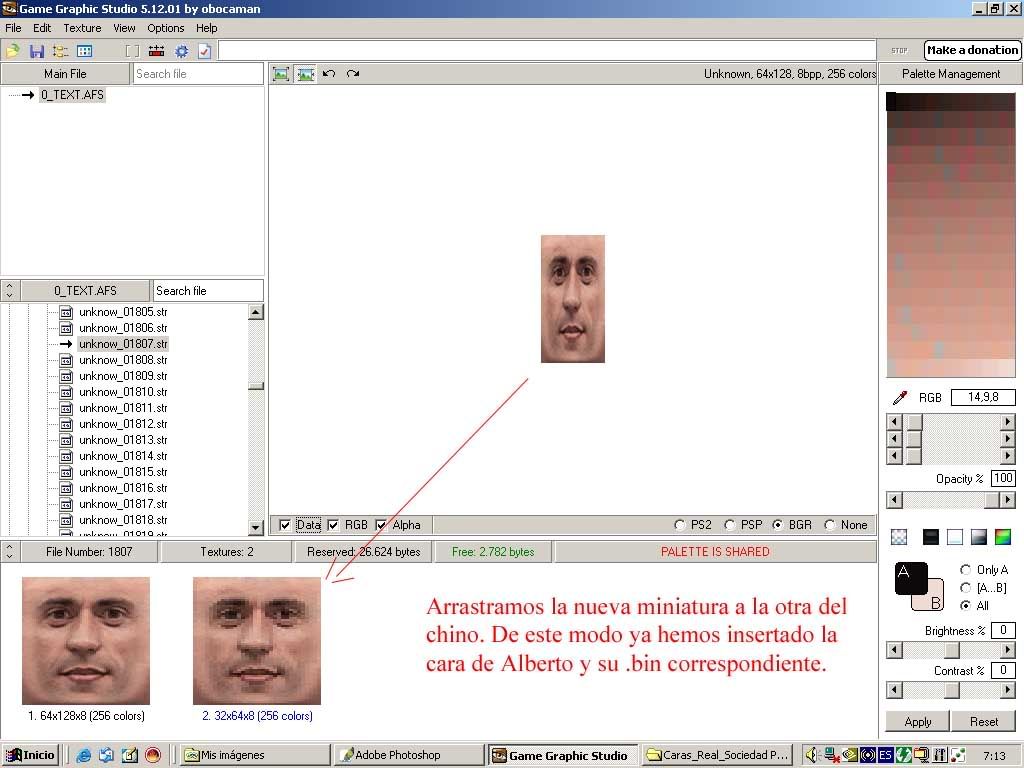Select the [A...B] radio option
This screenshot has height=768, width=1024.
click(965, 588)
